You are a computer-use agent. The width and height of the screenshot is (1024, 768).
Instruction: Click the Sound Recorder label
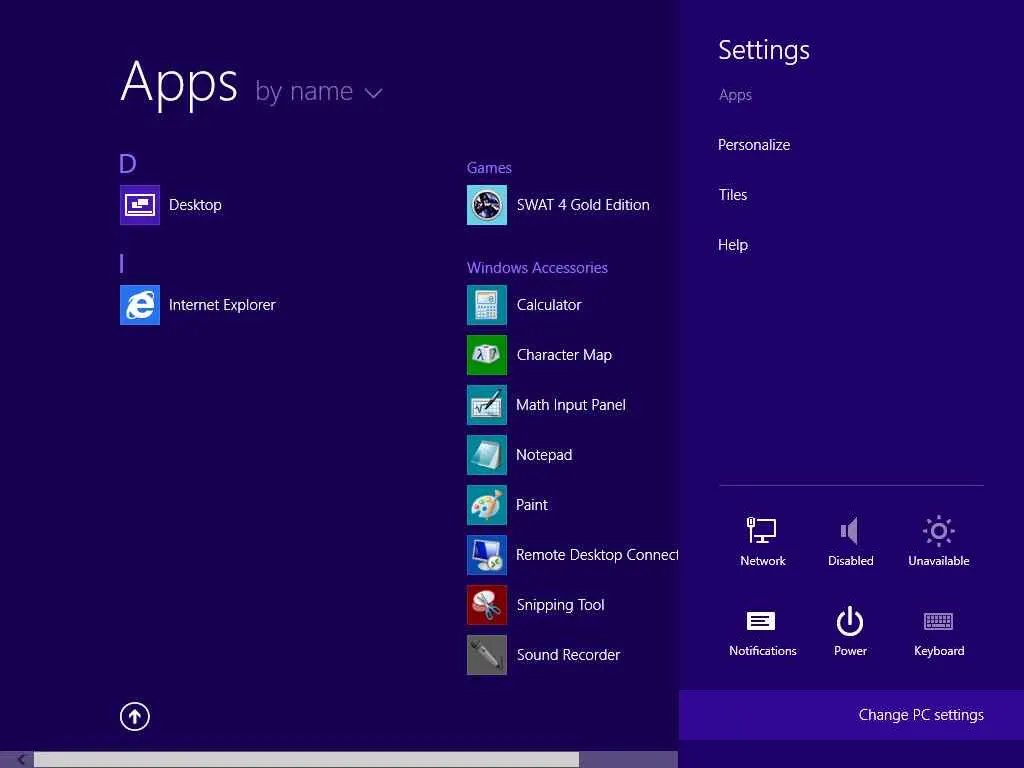click(x=568, y=655)
